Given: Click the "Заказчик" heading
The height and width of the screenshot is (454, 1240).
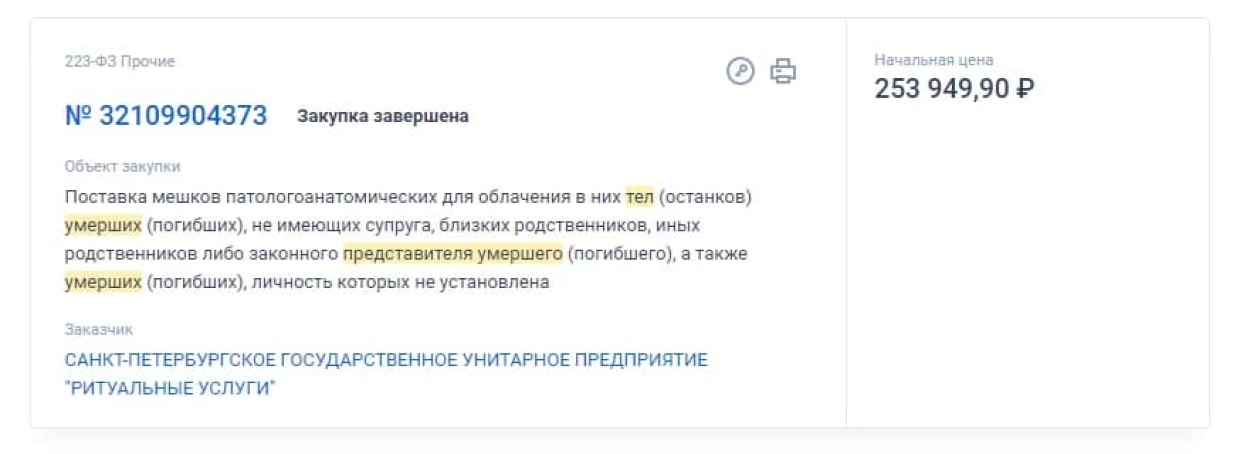Looking at the screenshot, I should [99, 330].
